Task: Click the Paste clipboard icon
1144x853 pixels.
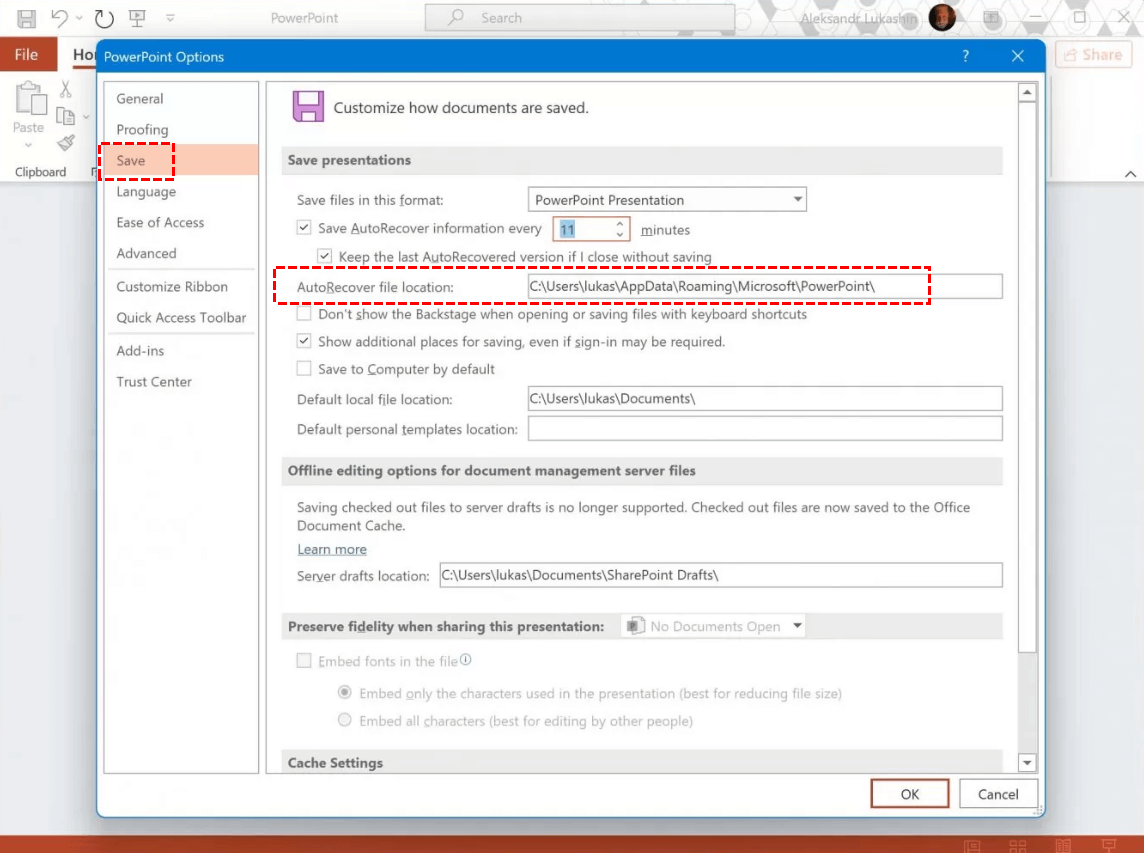Action: [x=30, y=99]
